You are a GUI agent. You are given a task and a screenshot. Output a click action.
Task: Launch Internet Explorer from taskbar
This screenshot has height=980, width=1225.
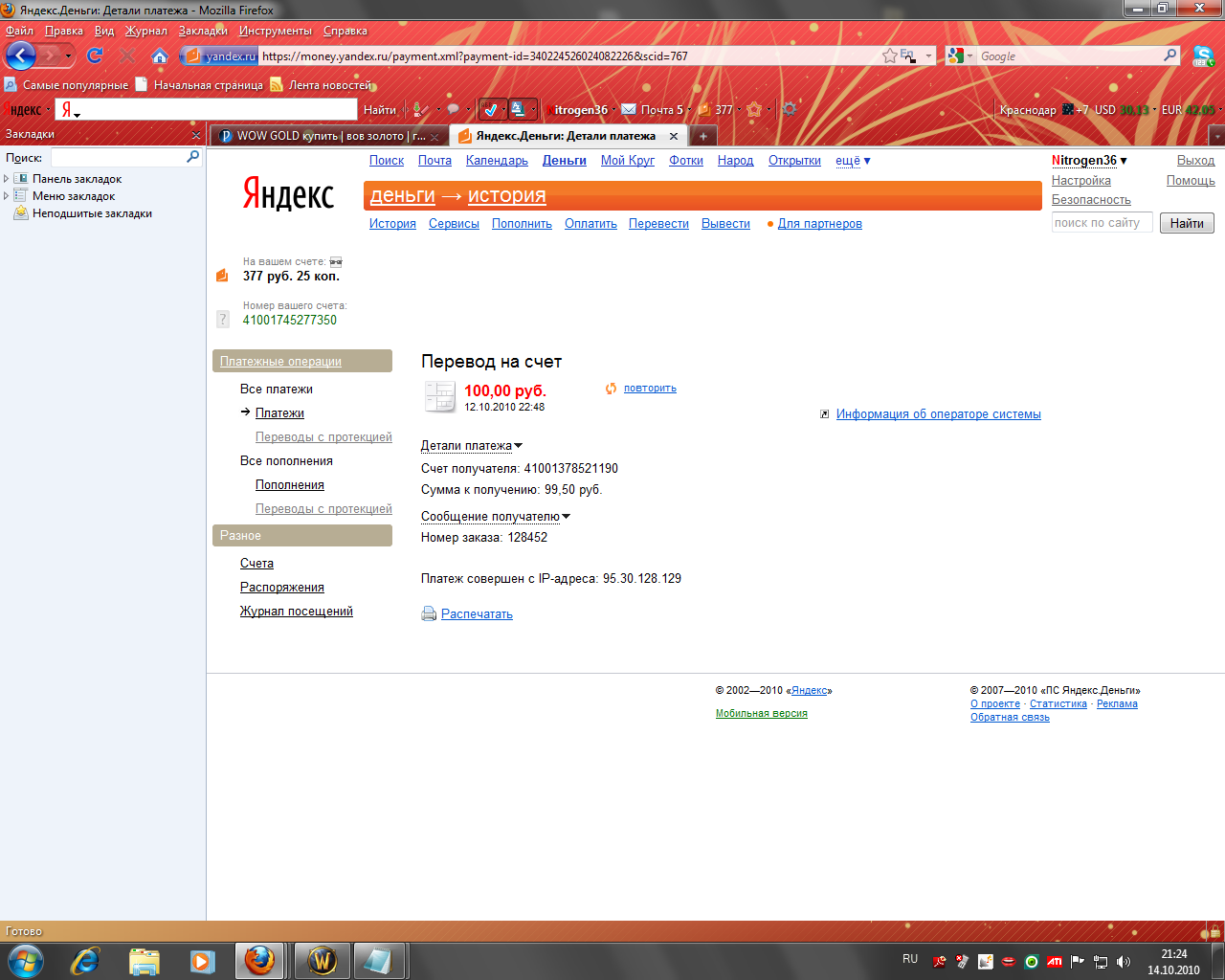(85, 961)
